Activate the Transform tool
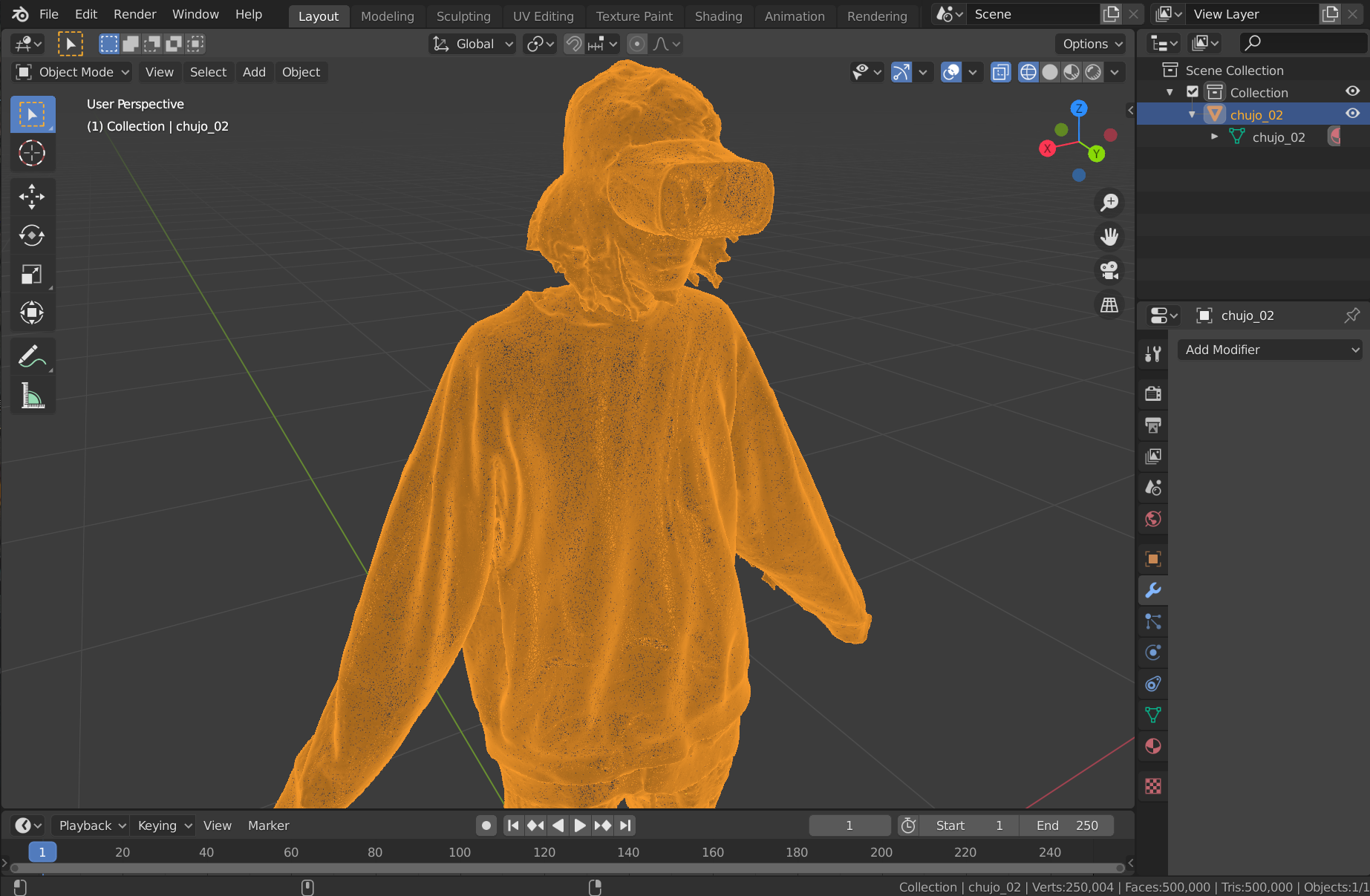Image resolution: width=1370 pixels, height=896 pixels. pos(32,313)
